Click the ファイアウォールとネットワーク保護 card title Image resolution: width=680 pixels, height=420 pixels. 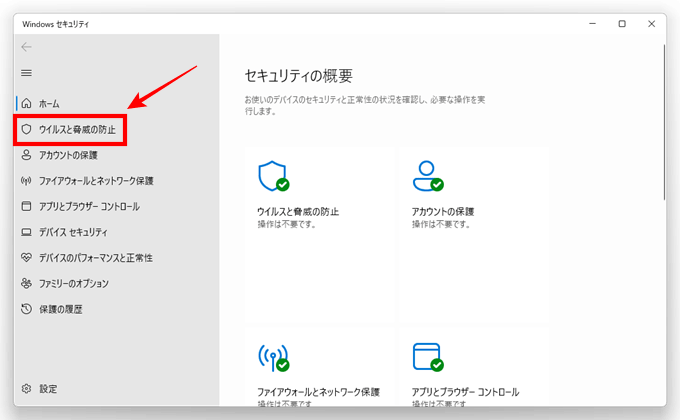pos(318,392)
